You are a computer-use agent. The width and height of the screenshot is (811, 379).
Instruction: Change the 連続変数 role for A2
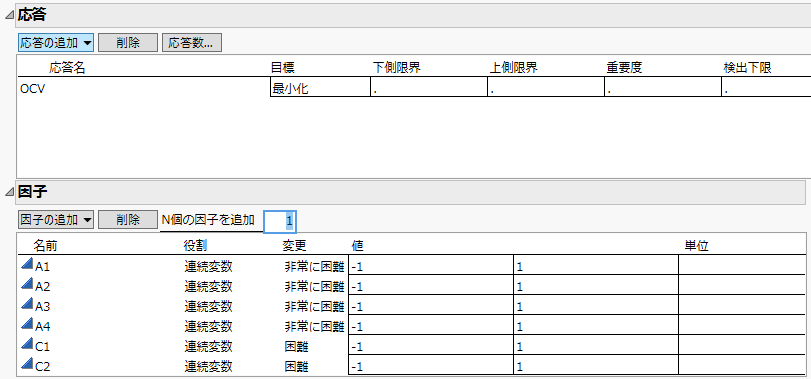coord(208,286)
